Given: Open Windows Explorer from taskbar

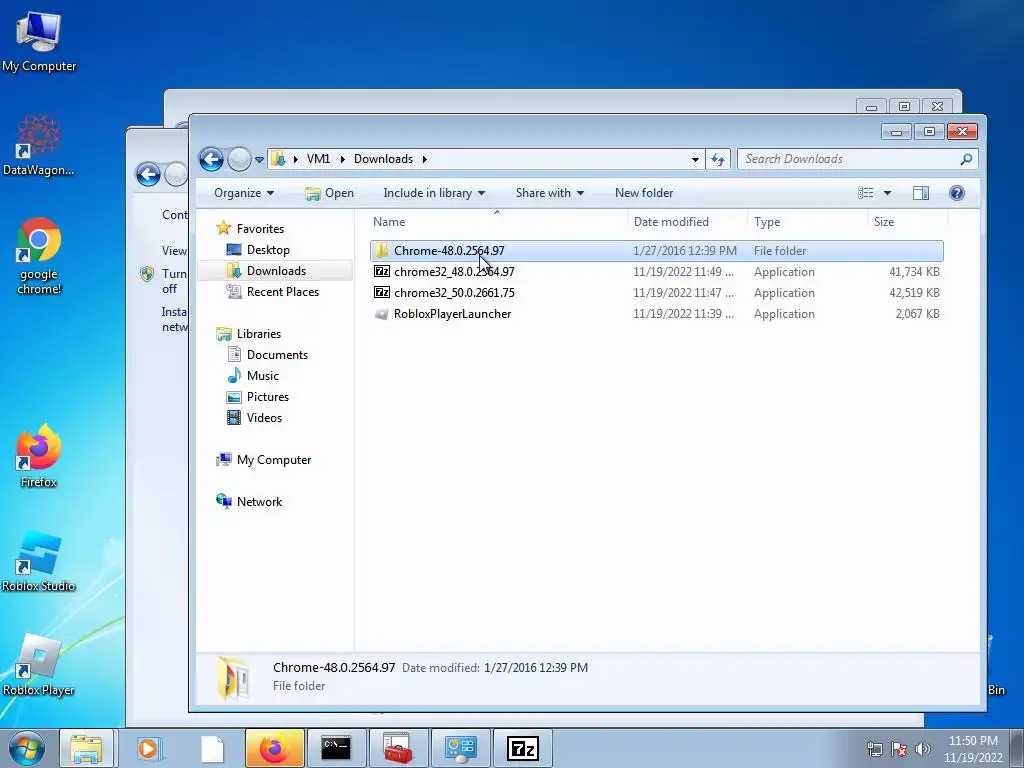Looking at the screenshot, I should click(x=86, y=748).
